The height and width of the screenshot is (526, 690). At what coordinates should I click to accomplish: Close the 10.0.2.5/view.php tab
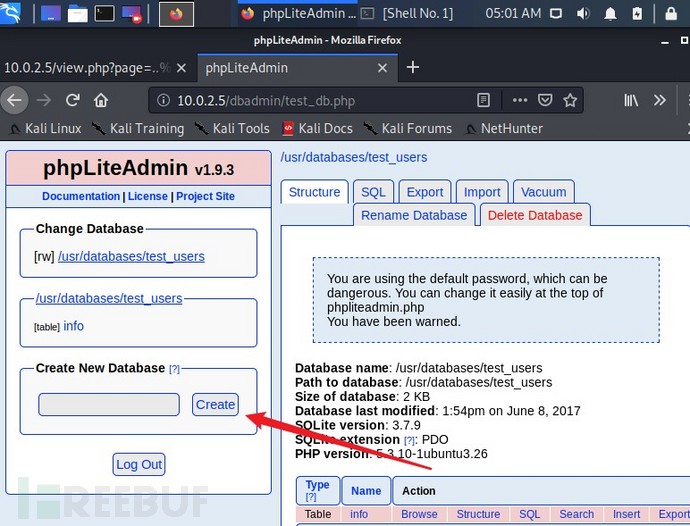coord(181,68)
